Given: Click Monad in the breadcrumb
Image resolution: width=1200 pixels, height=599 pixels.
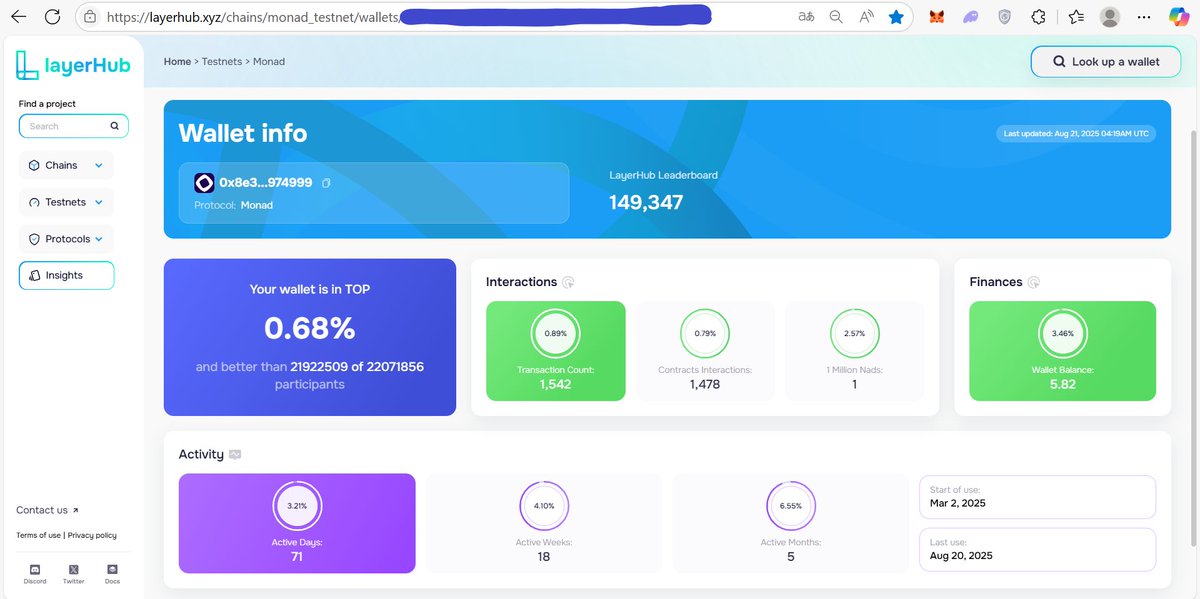Looking at the screenshot, I should [x=270, y=61].
